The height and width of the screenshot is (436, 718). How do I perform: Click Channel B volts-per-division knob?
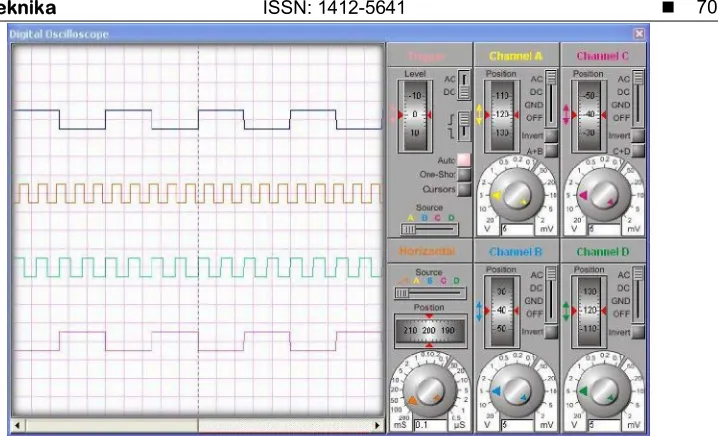517,391
